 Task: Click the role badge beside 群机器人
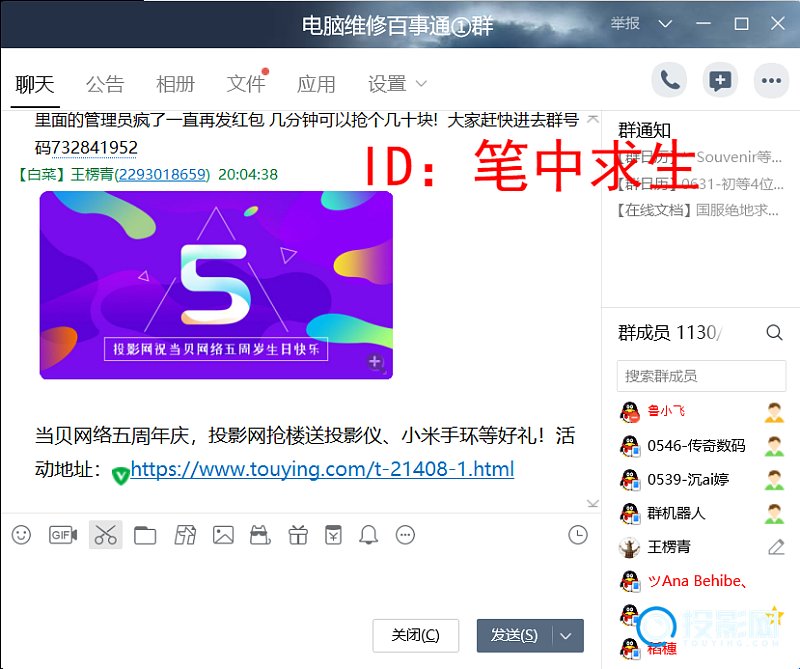coord(774,513)
